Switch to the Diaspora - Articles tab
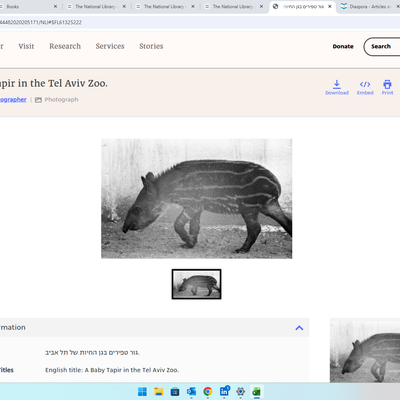400x400 pixels. (370, 6)
